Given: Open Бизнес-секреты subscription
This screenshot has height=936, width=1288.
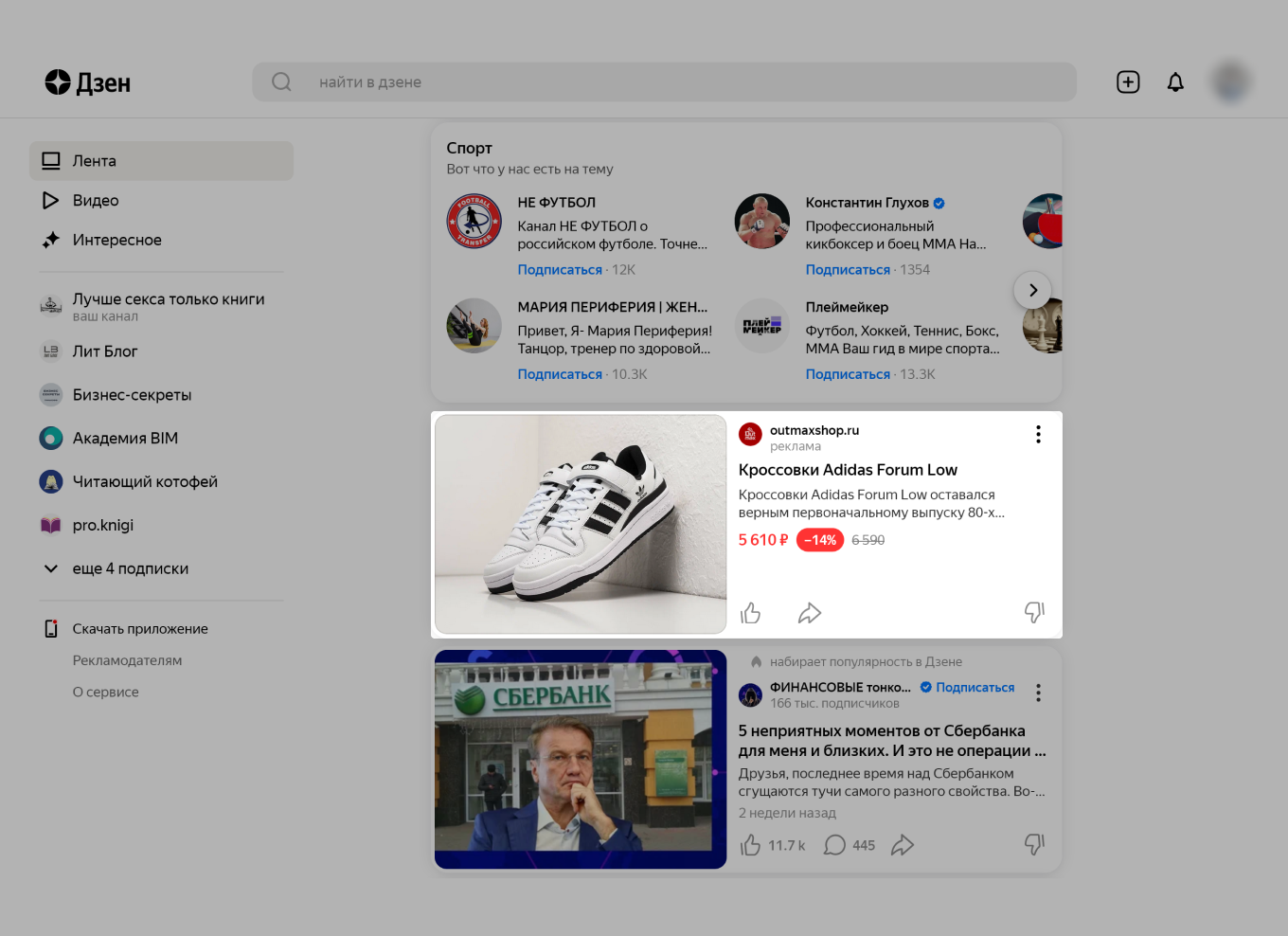Looking at the screenshot, I should coord(133,395).
